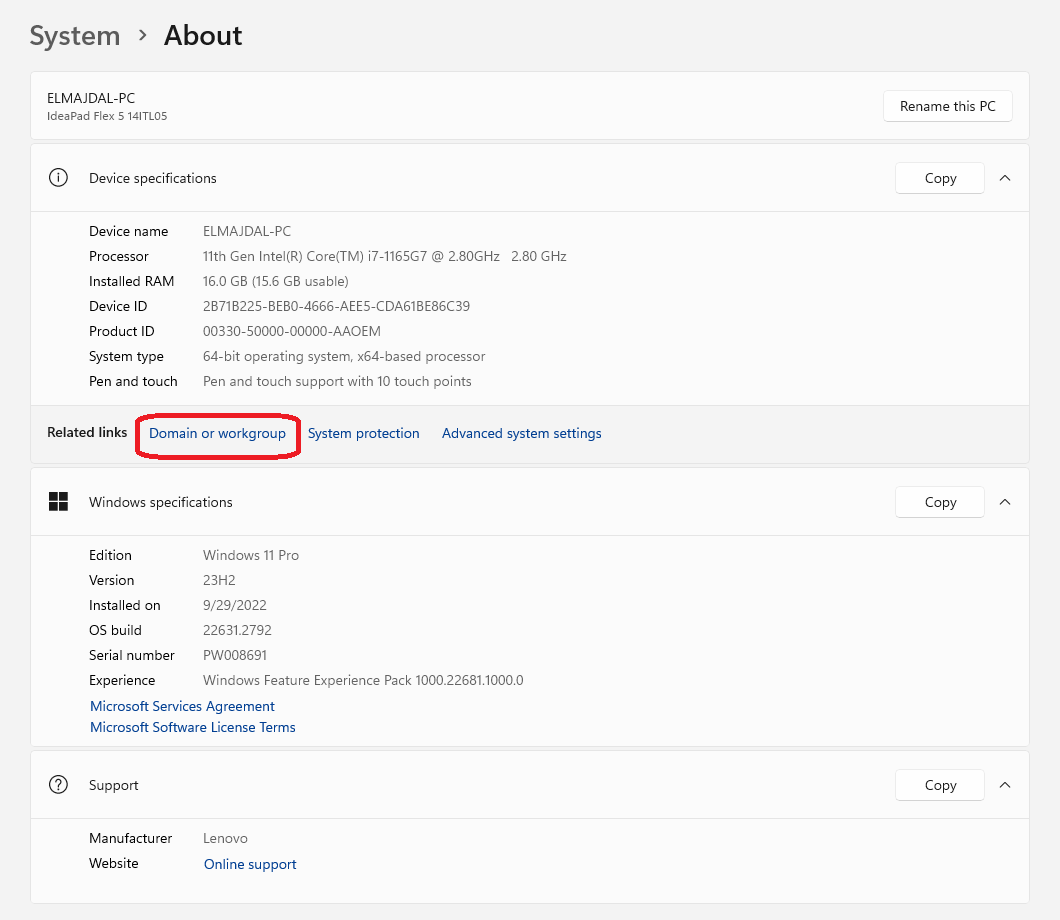Screen dimensions: 1060x920
Task: Copy the Support details
Action: pyautogui.click(x=939, y=784)
